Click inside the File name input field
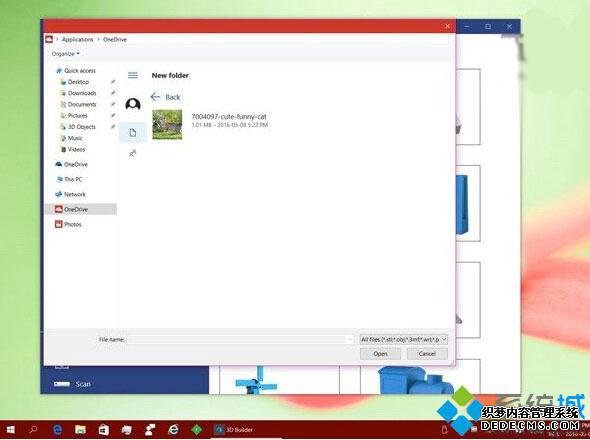 (236, 340)
